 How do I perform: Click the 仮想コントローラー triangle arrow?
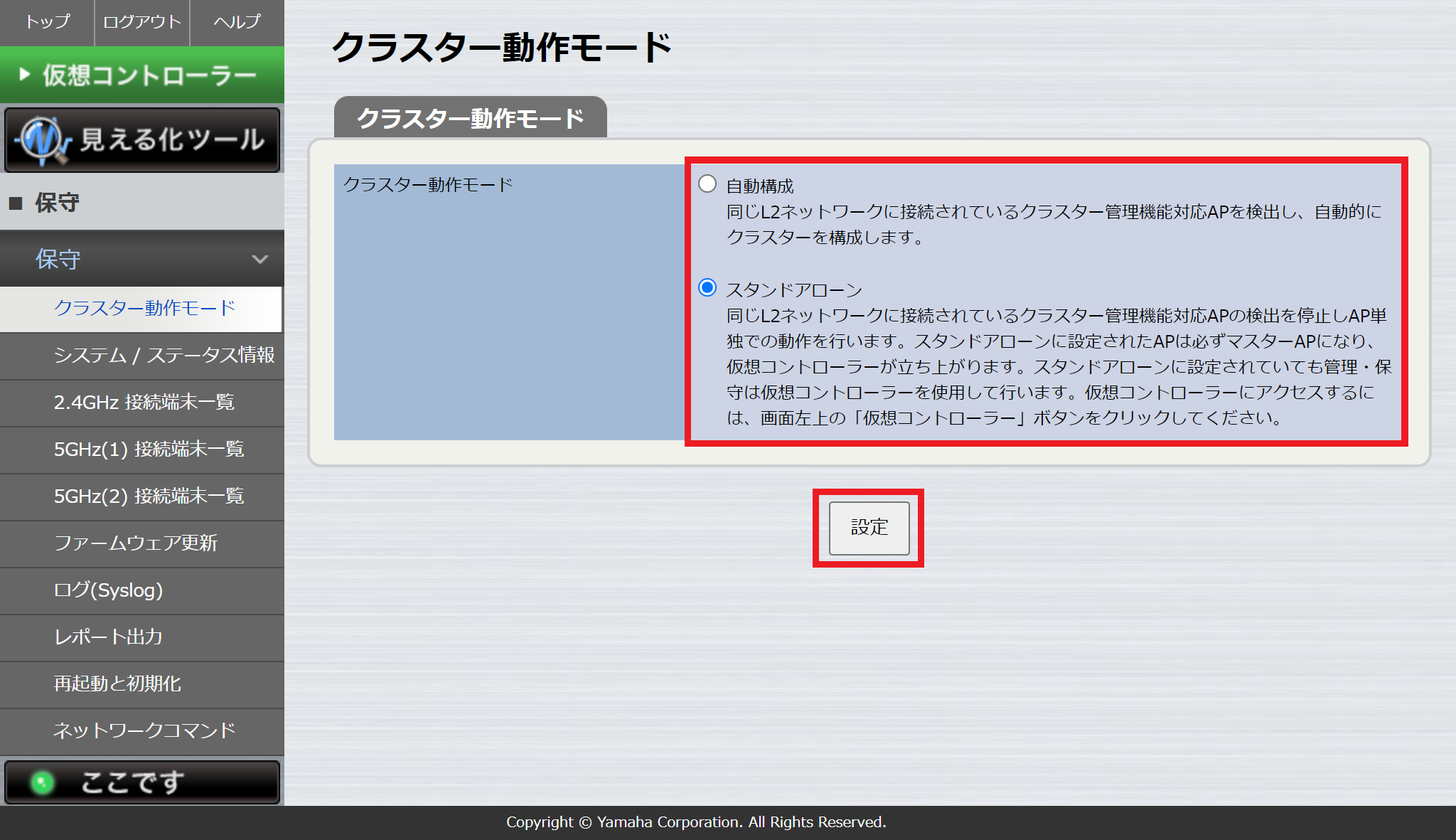tap(24, 74)
